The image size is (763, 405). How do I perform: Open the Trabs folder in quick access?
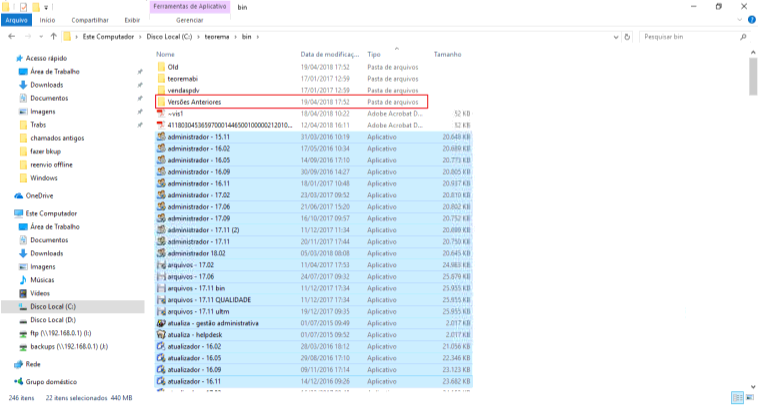[x=38, y=125]
